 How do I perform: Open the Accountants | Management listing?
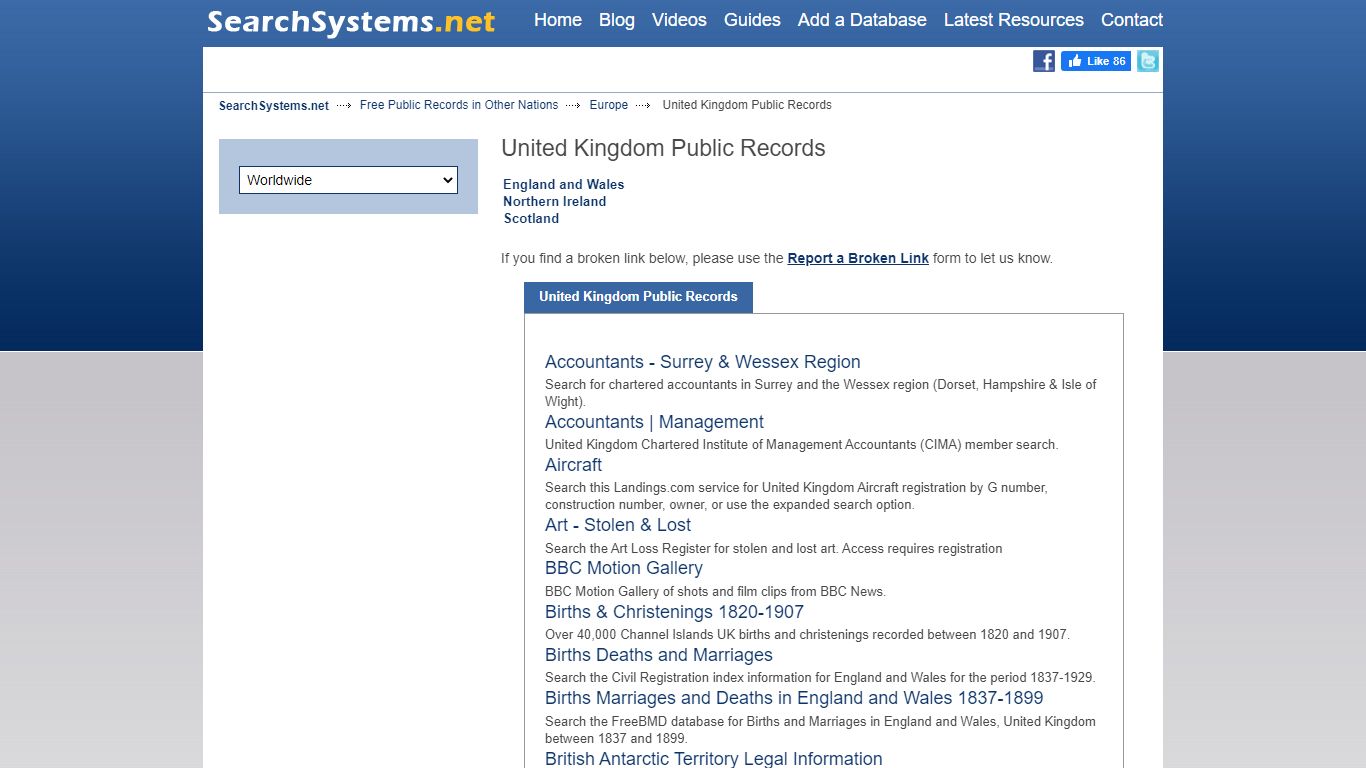[x=654, y=422]
